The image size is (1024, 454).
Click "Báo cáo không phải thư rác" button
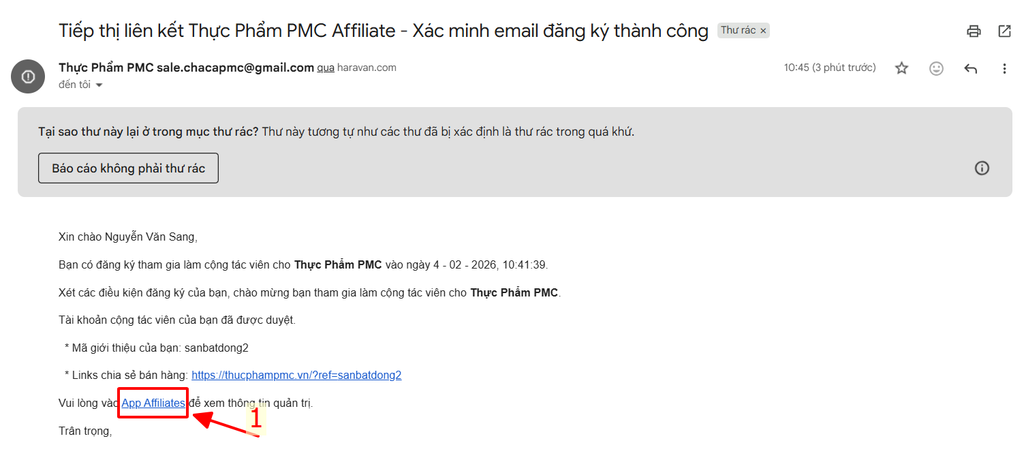128,168
